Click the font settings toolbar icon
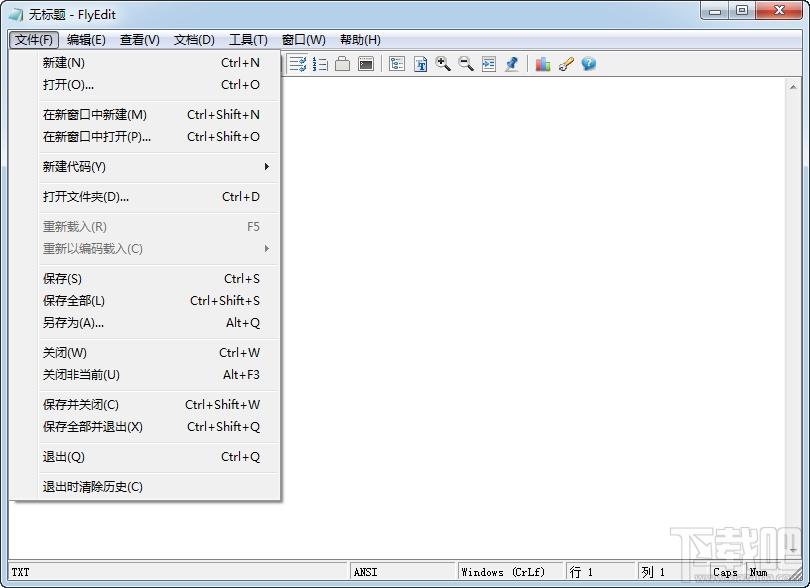Image resolution: width=810 pixels, height=588 pixels. [421, 64]
